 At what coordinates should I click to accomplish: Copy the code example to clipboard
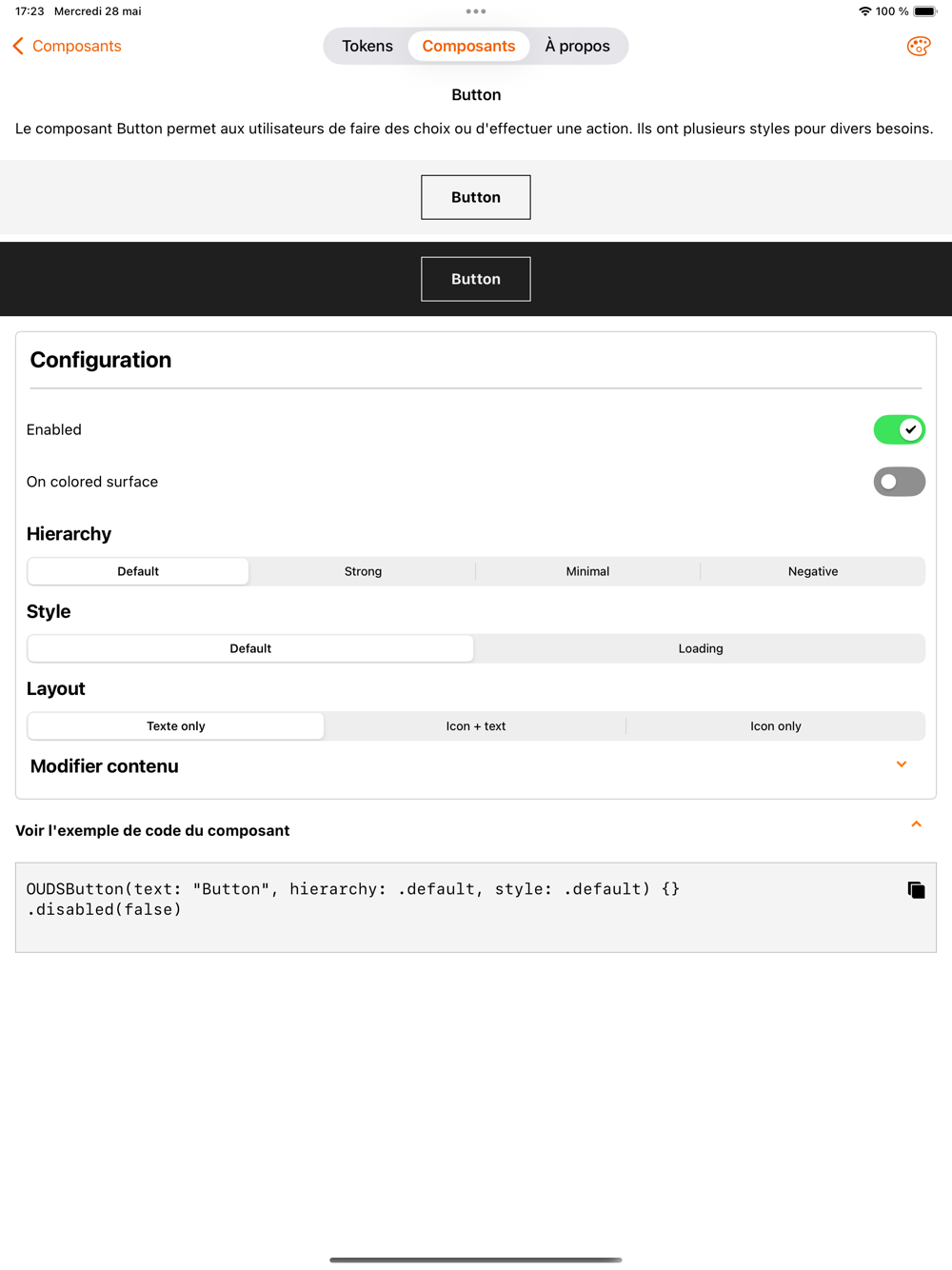tap(916, 890)
